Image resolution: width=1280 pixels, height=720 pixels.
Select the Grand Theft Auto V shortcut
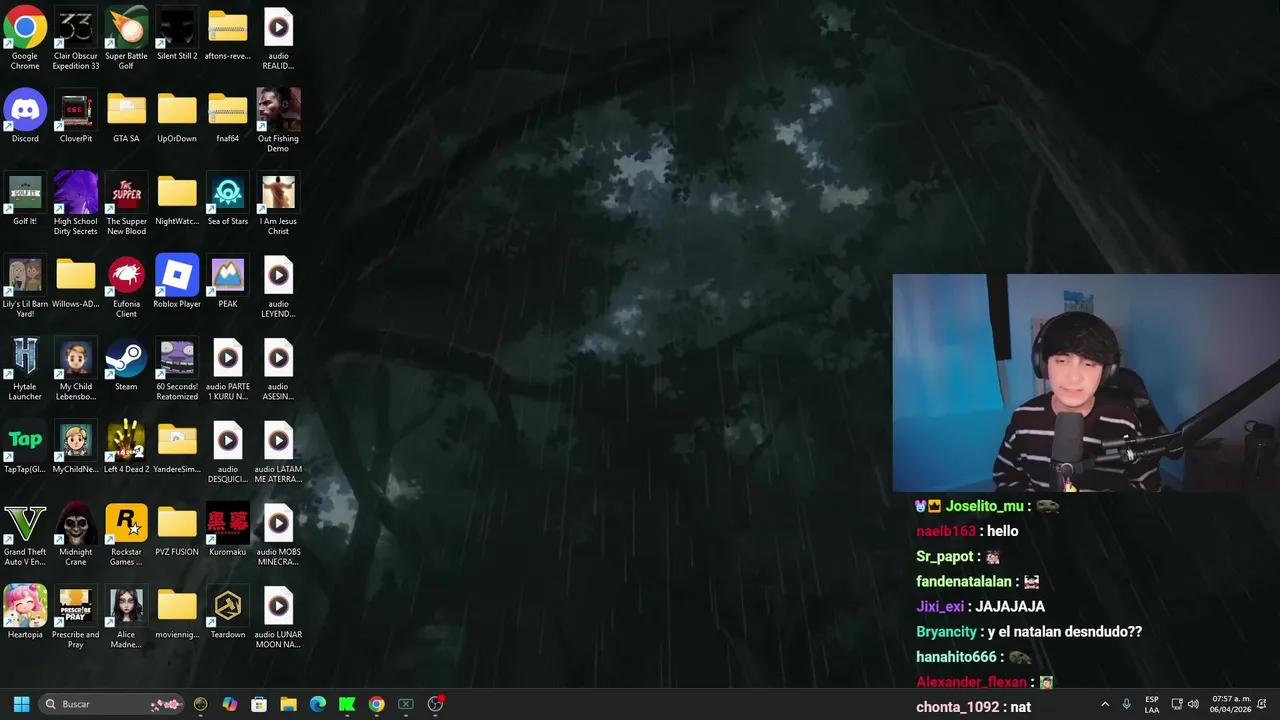[25, 535]
